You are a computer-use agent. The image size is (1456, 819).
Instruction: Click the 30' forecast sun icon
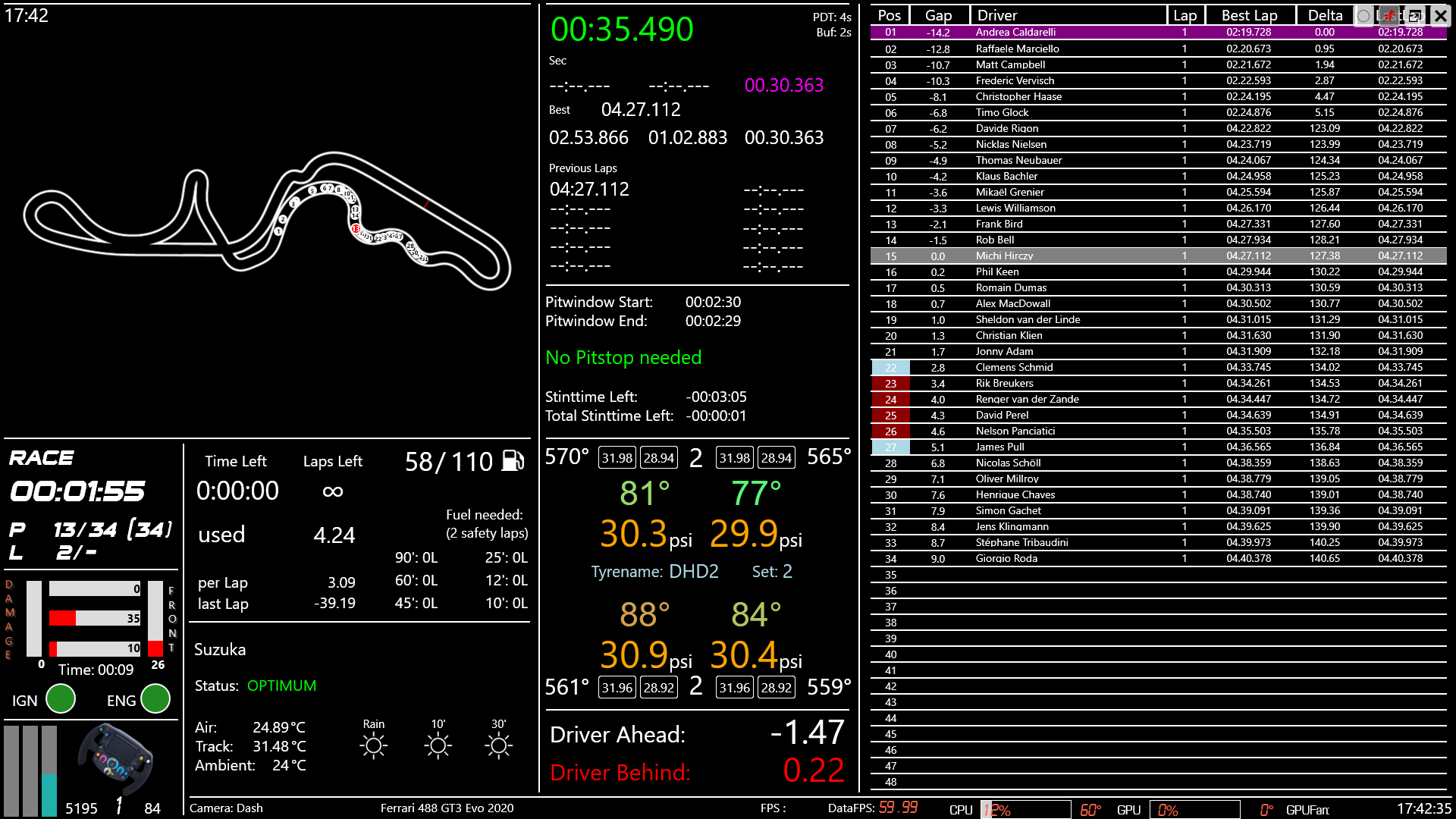498,746
